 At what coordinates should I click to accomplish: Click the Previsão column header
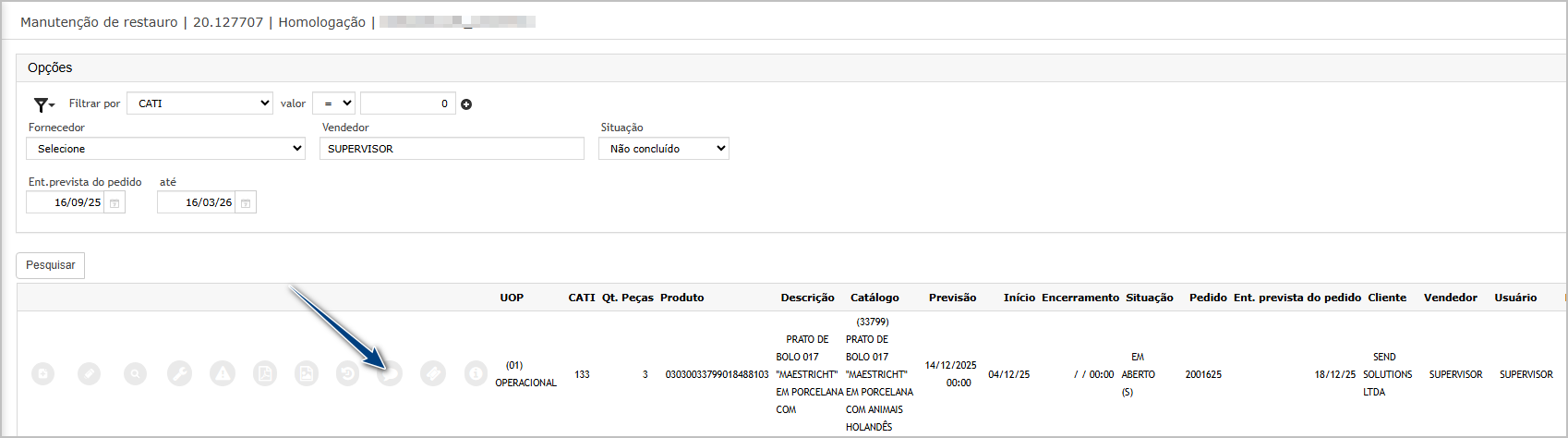[x=952, y=298]
